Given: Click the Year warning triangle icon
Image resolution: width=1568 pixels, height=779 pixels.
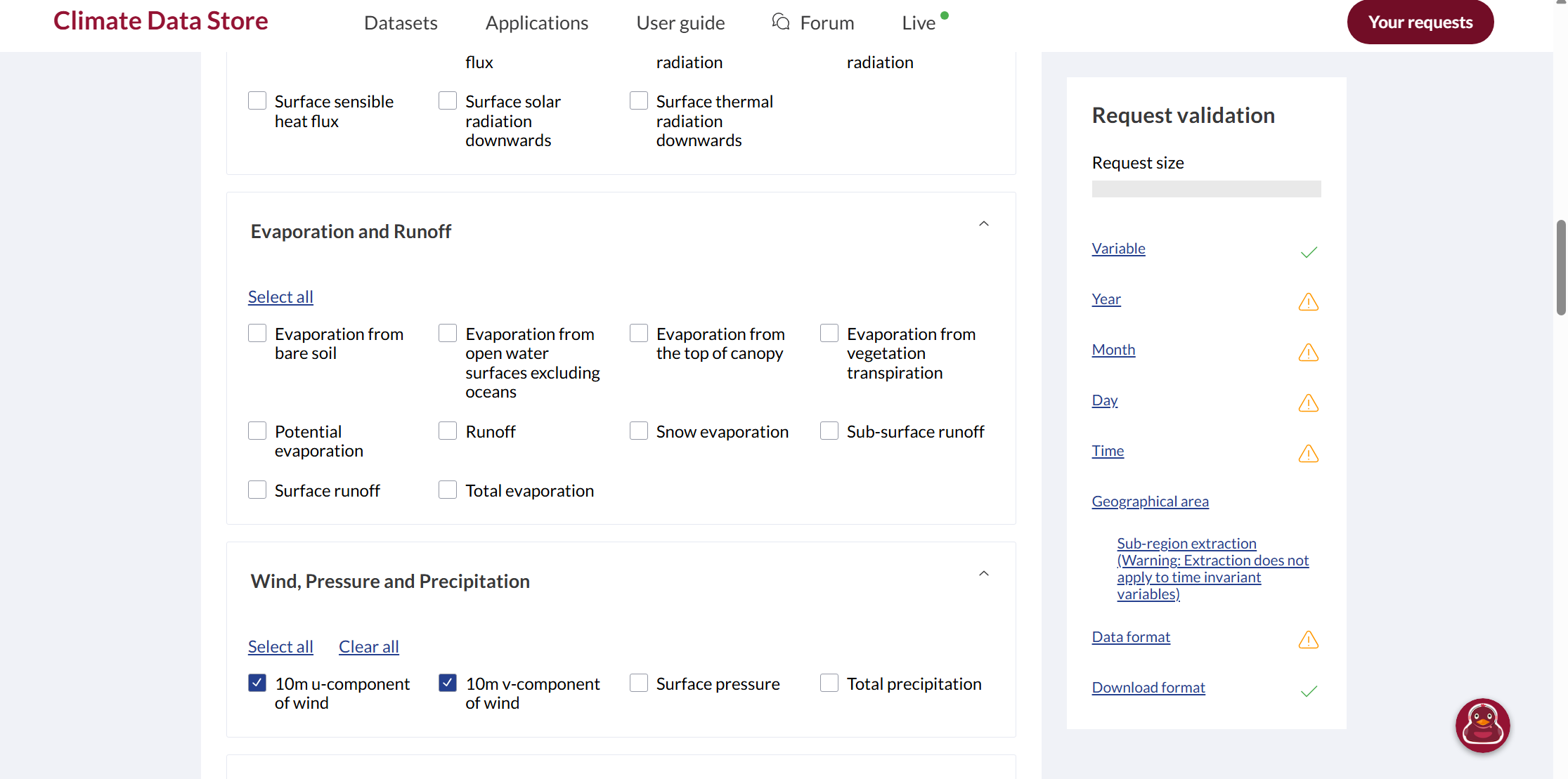Looking at the screenshot, I should coord(1308,302).
